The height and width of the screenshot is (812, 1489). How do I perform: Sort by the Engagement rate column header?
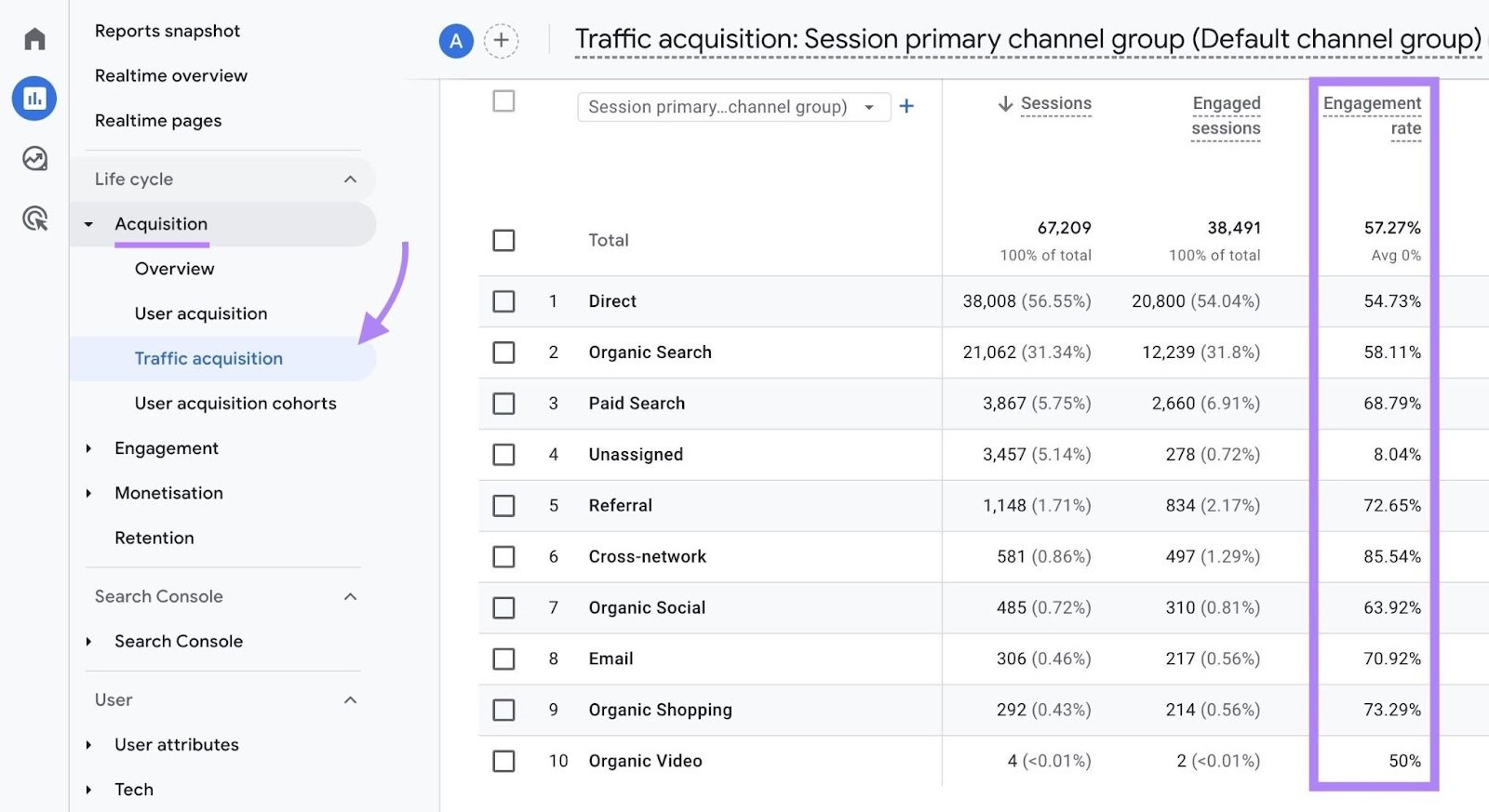pyautogui.click(x=1372, y=116)
